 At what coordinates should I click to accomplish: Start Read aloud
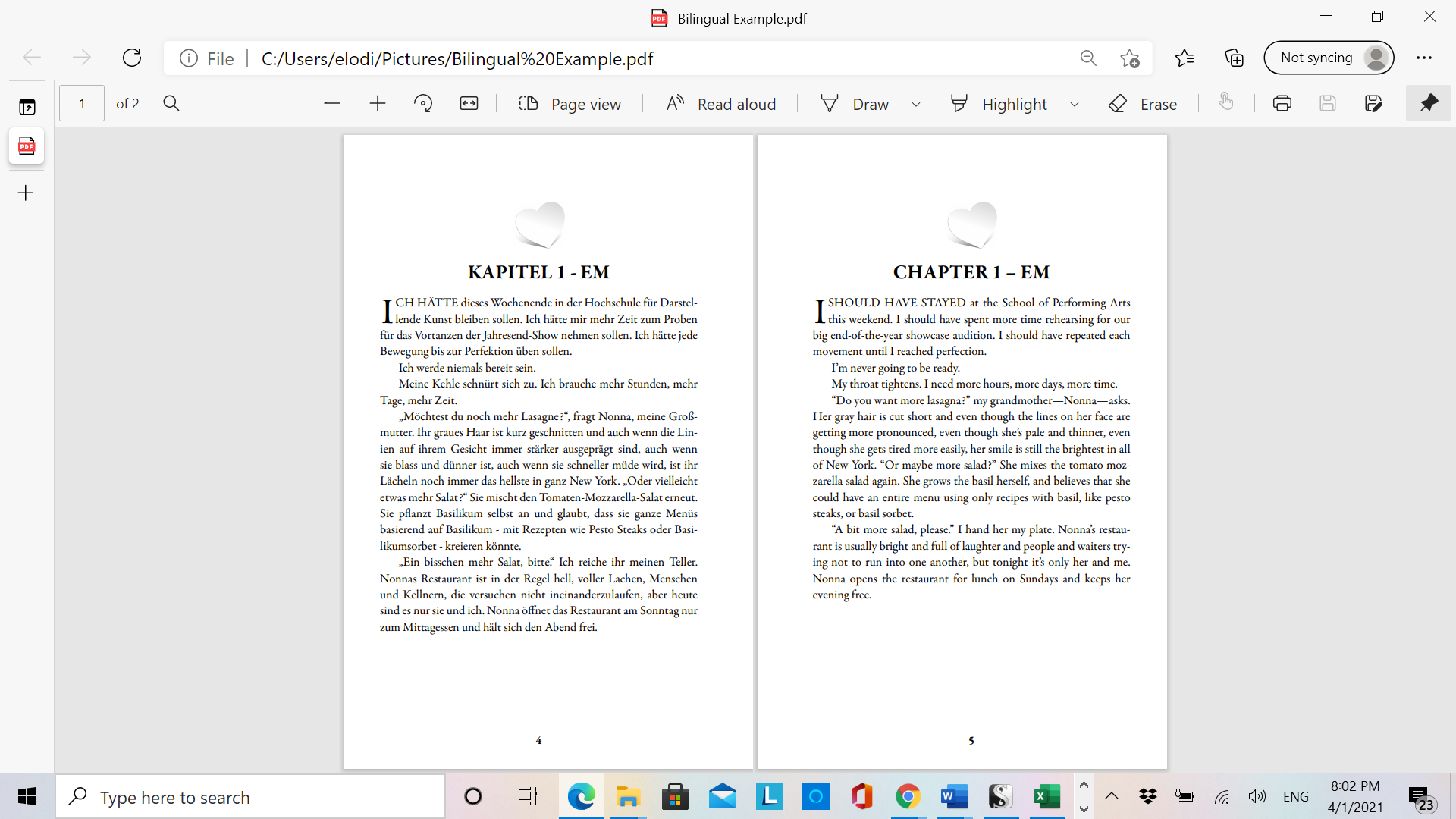(x=721, y=104)
